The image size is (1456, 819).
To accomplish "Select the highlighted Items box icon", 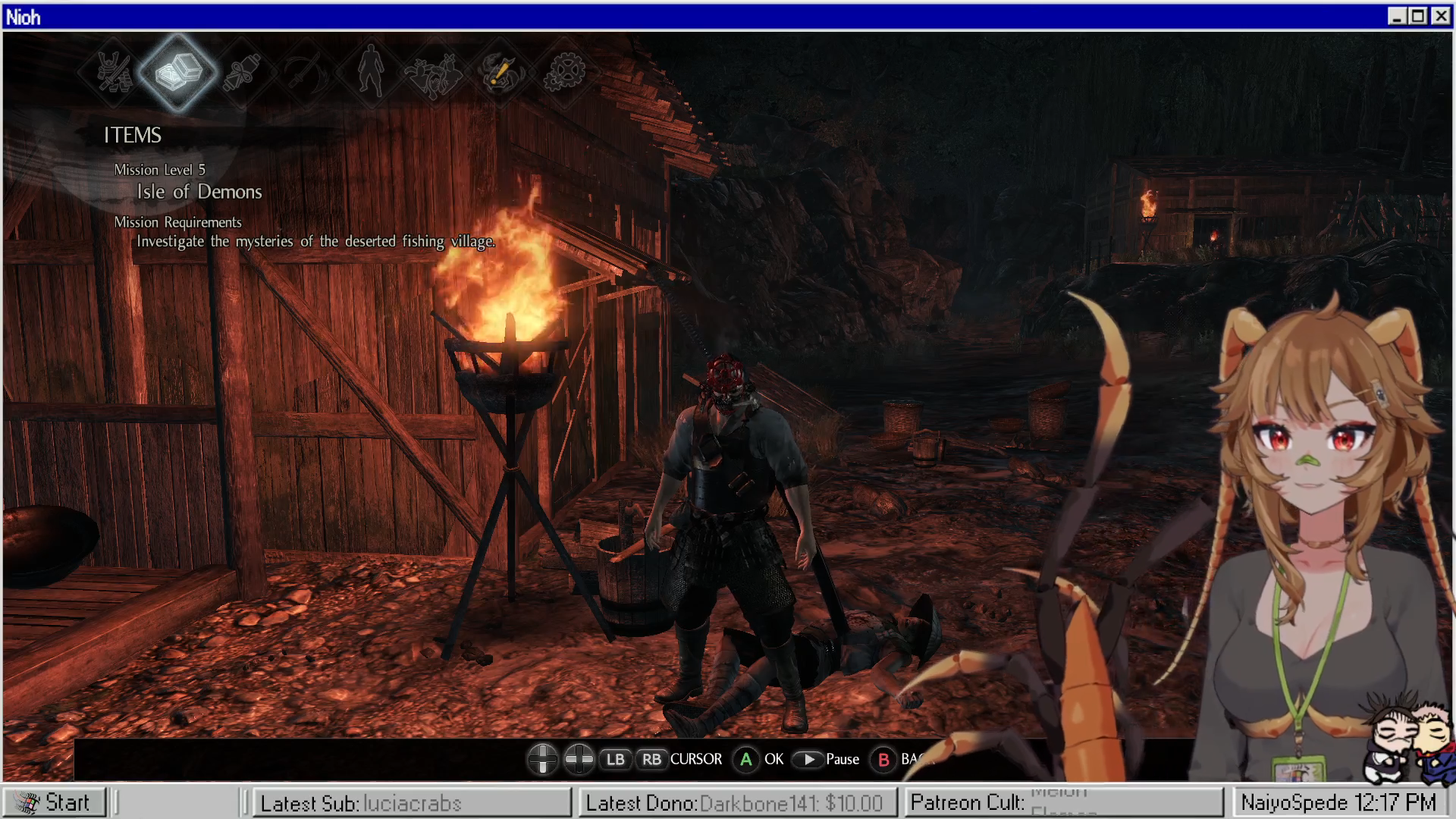I will click(x=178, y=73).
